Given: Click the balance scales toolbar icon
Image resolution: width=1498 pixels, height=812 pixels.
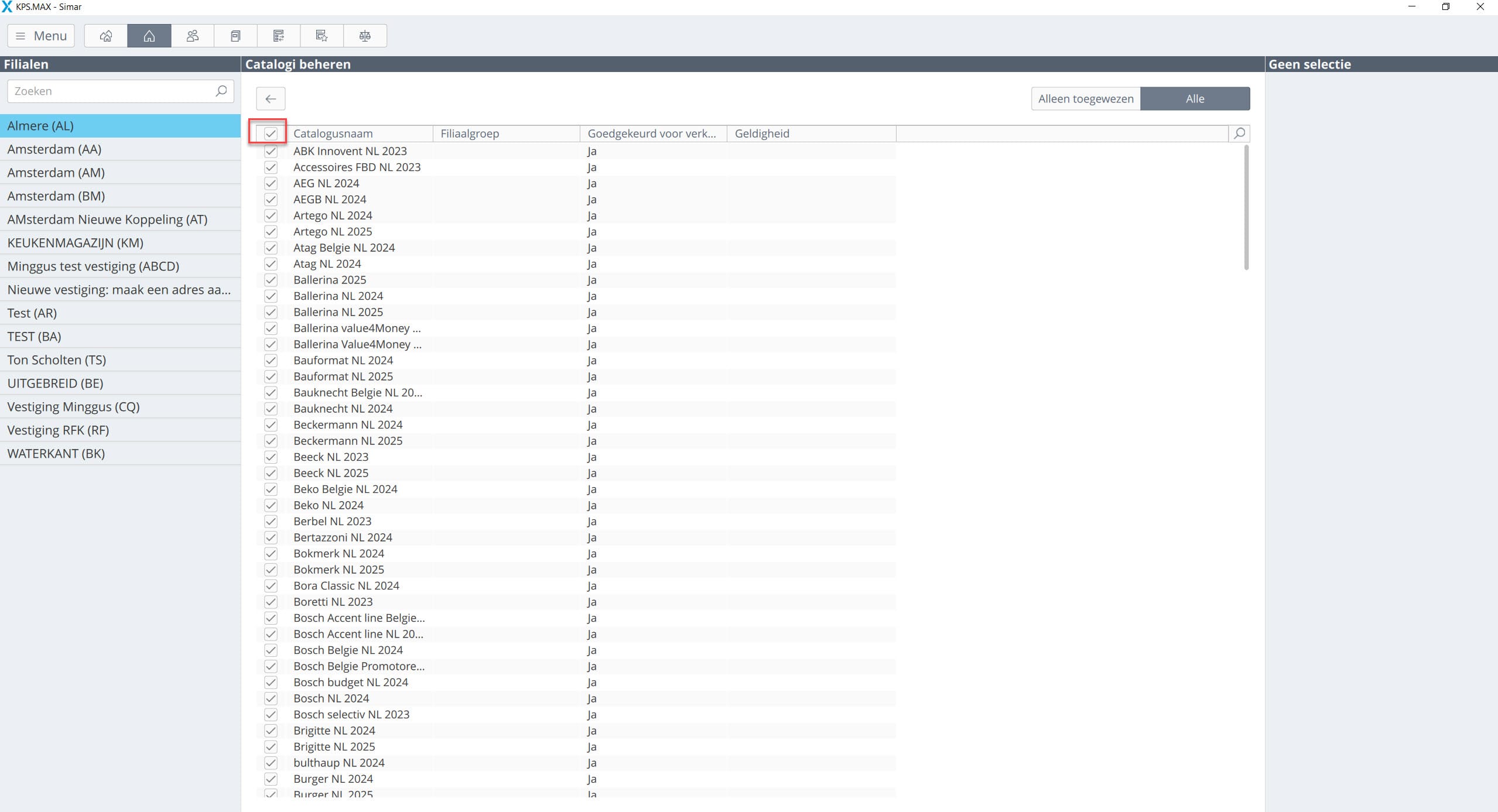Looking at the screenshot, I should coord(365,36).
